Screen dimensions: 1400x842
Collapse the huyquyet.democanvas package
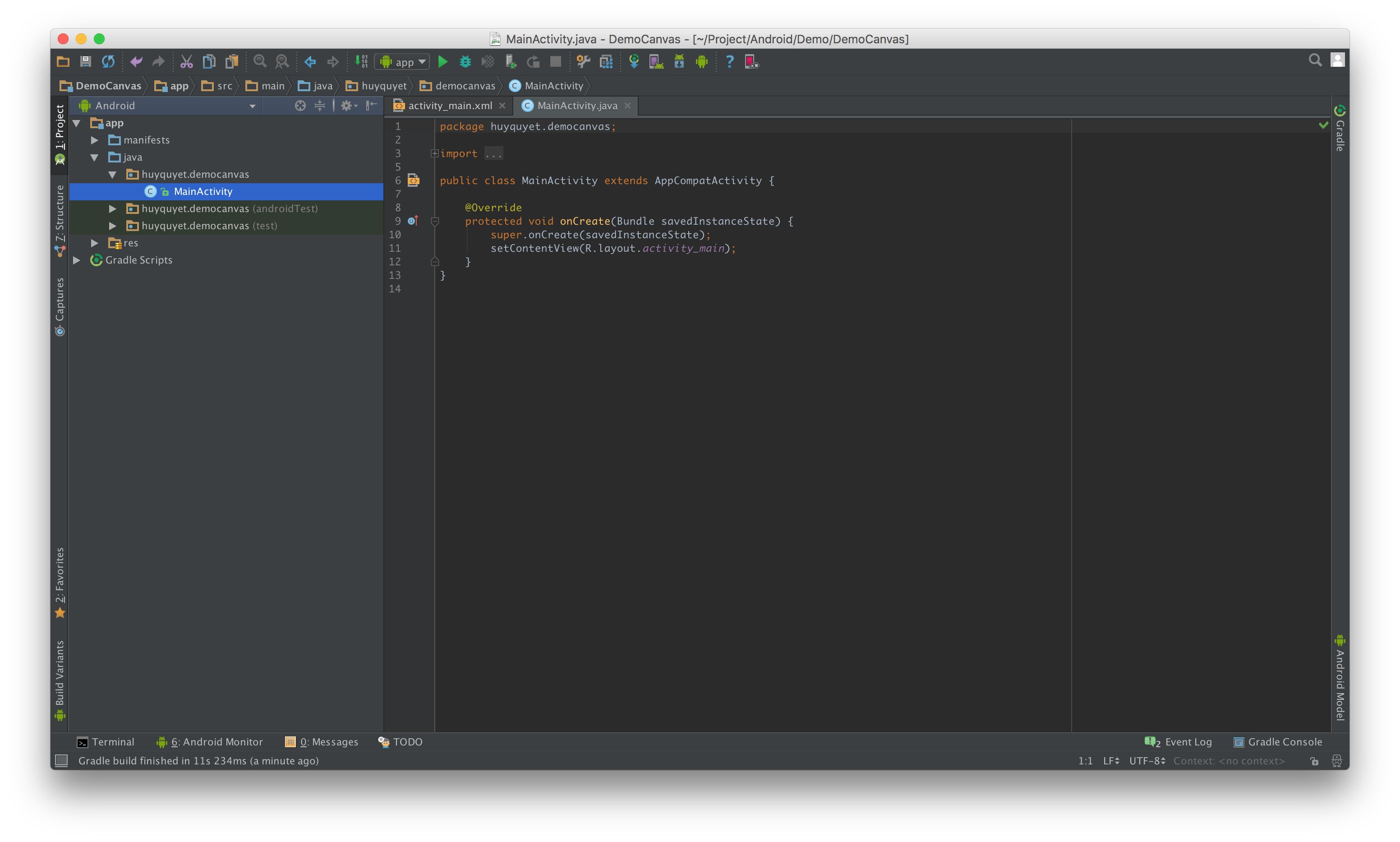tap(112, 174)
